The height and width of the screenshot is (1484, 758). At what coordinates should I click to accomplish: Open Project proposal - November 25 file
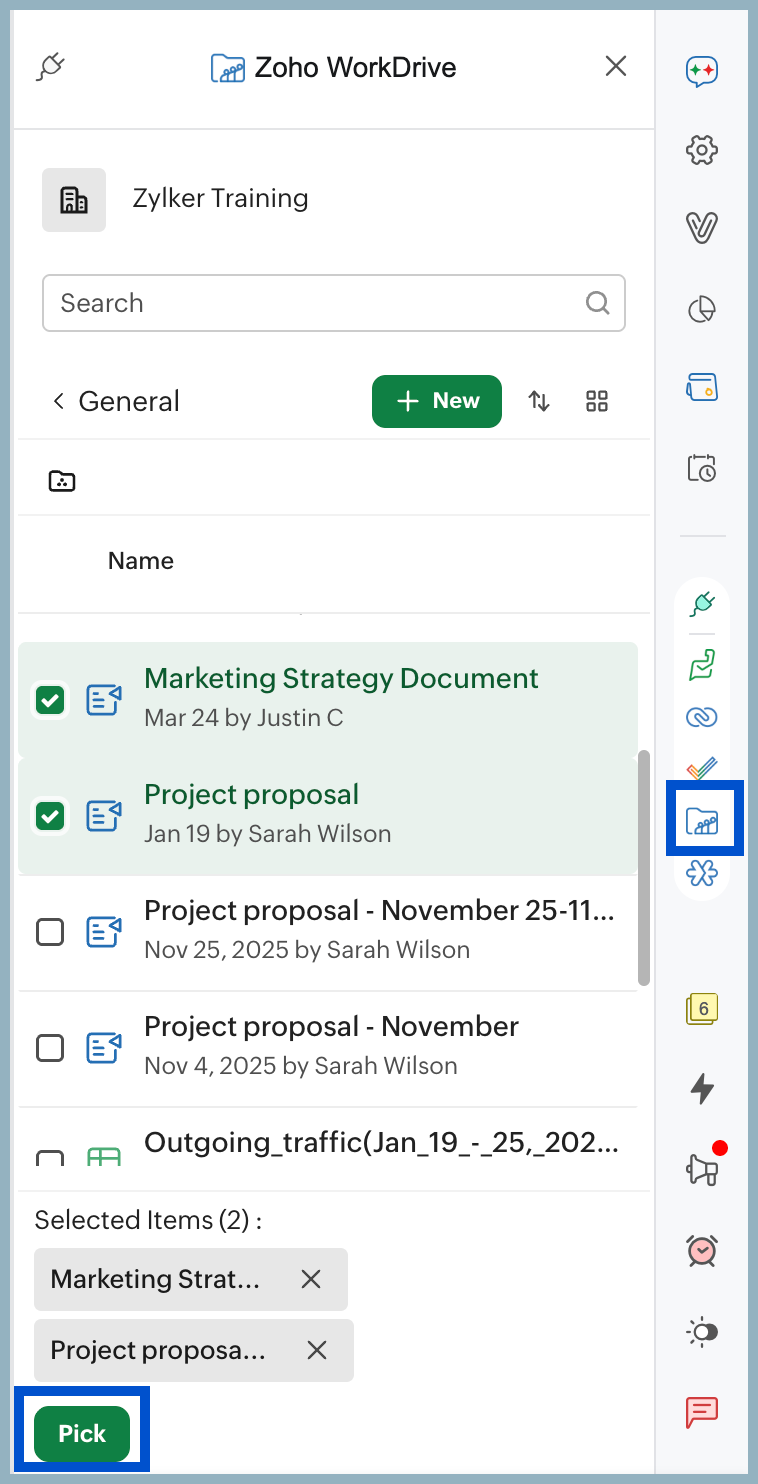[380, 911]
